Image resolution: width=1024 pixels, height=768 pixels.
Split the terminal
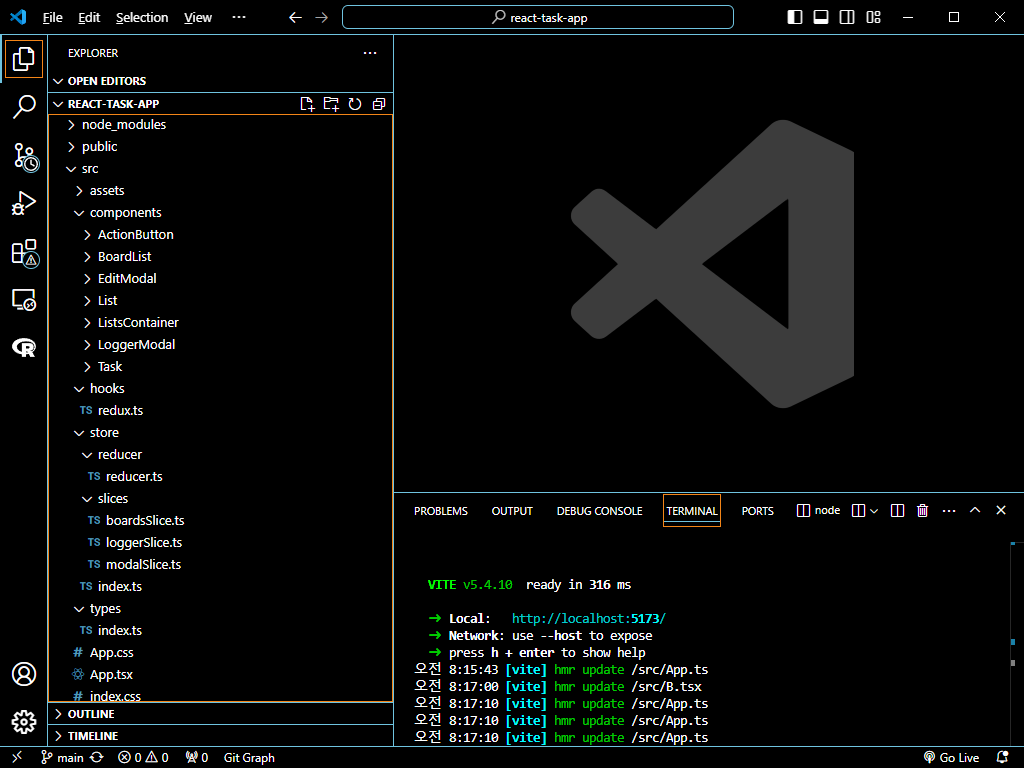[x=858, y=511]
